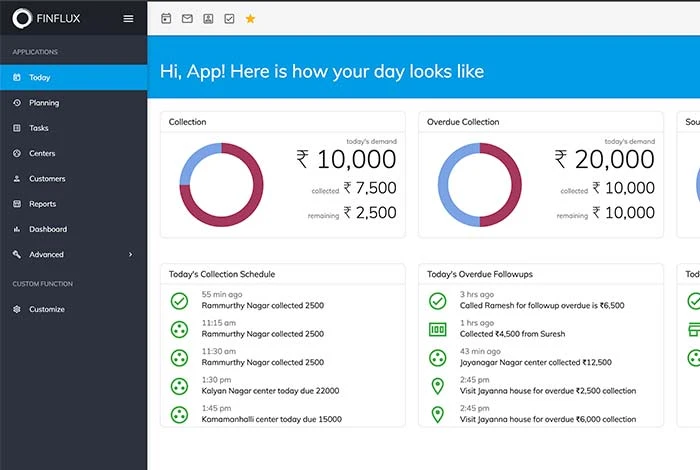Open Visit Jayanna house ₹2,500 collection entry
Viewport: 700px width, 470px height.
point(548,391)
